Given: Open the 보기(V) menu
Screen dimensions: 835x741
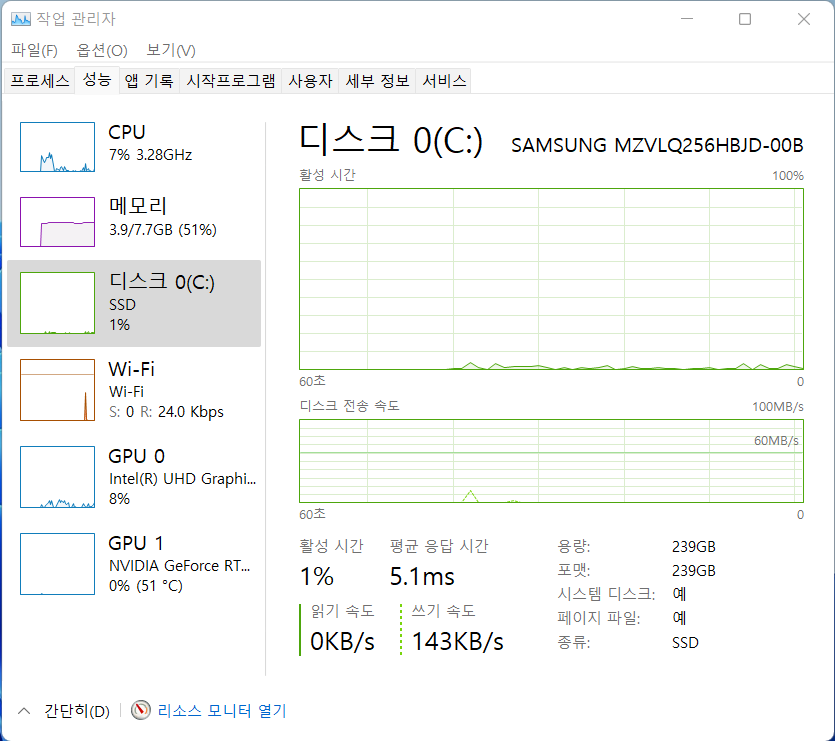Looking at the screenshot, I should [170, 50].
